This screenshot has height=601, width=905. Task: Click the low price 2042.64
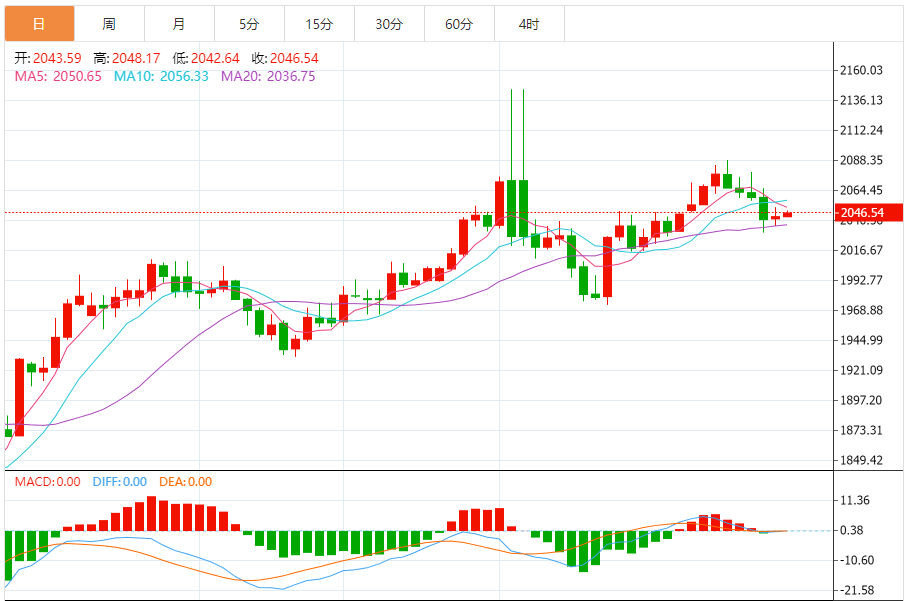215,58
